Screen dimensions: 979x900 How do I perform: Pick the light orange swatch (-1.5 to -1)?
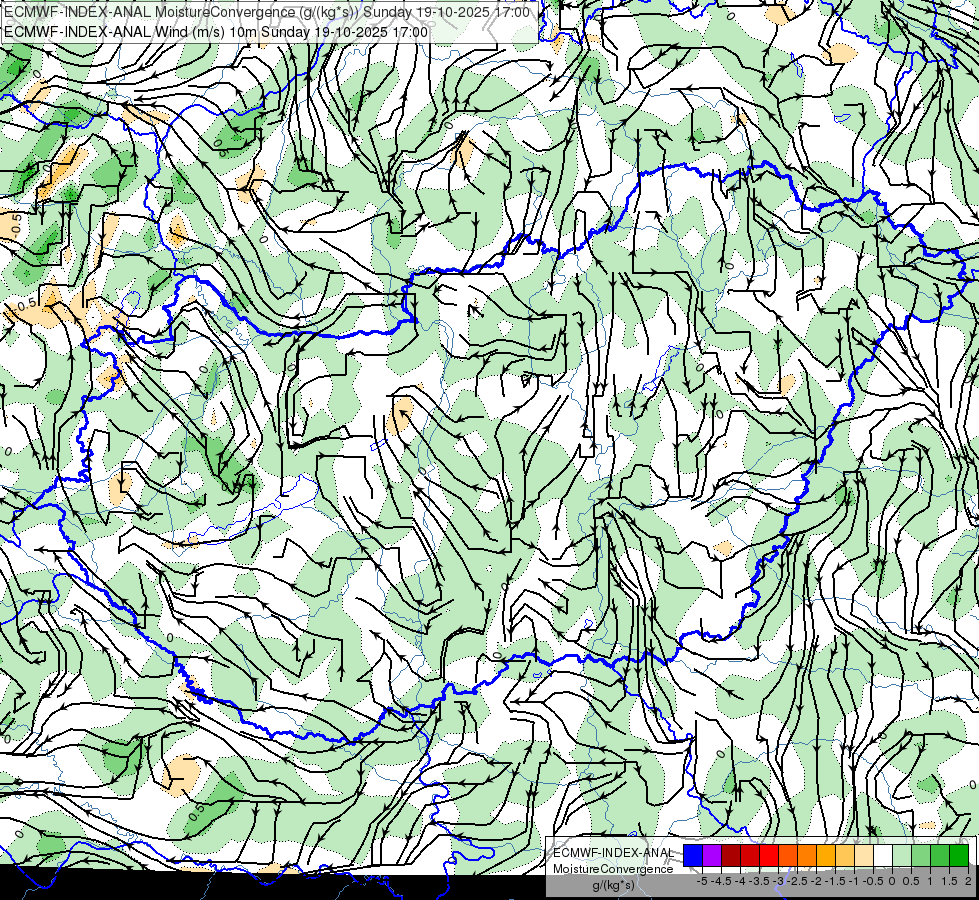tap(845, 855)
